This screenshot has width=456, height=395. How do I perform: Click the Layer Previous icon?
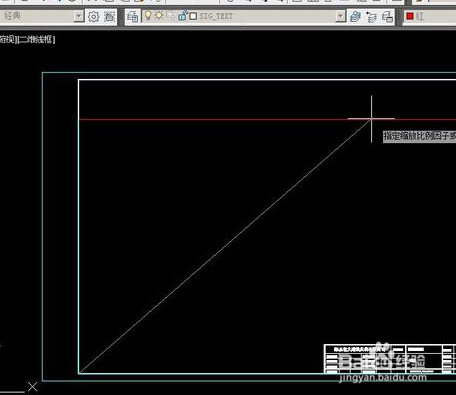tap(371, 16)
